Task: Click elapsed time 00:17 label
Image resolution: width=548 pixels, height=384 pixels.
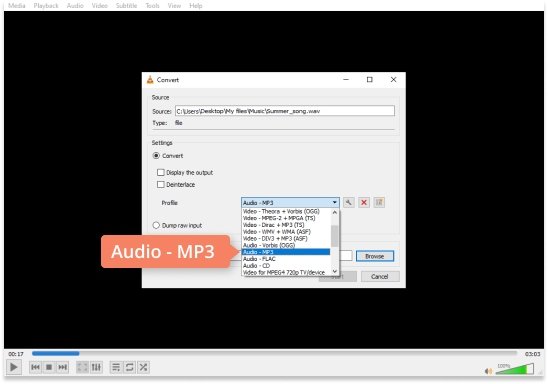Action: coord(16,354)
